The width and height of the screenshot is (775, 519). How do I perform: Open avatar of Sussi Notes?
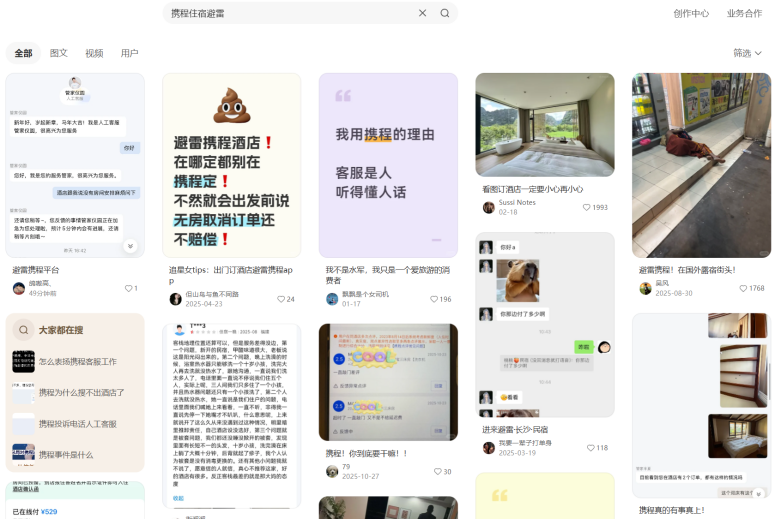pos(489,208)
